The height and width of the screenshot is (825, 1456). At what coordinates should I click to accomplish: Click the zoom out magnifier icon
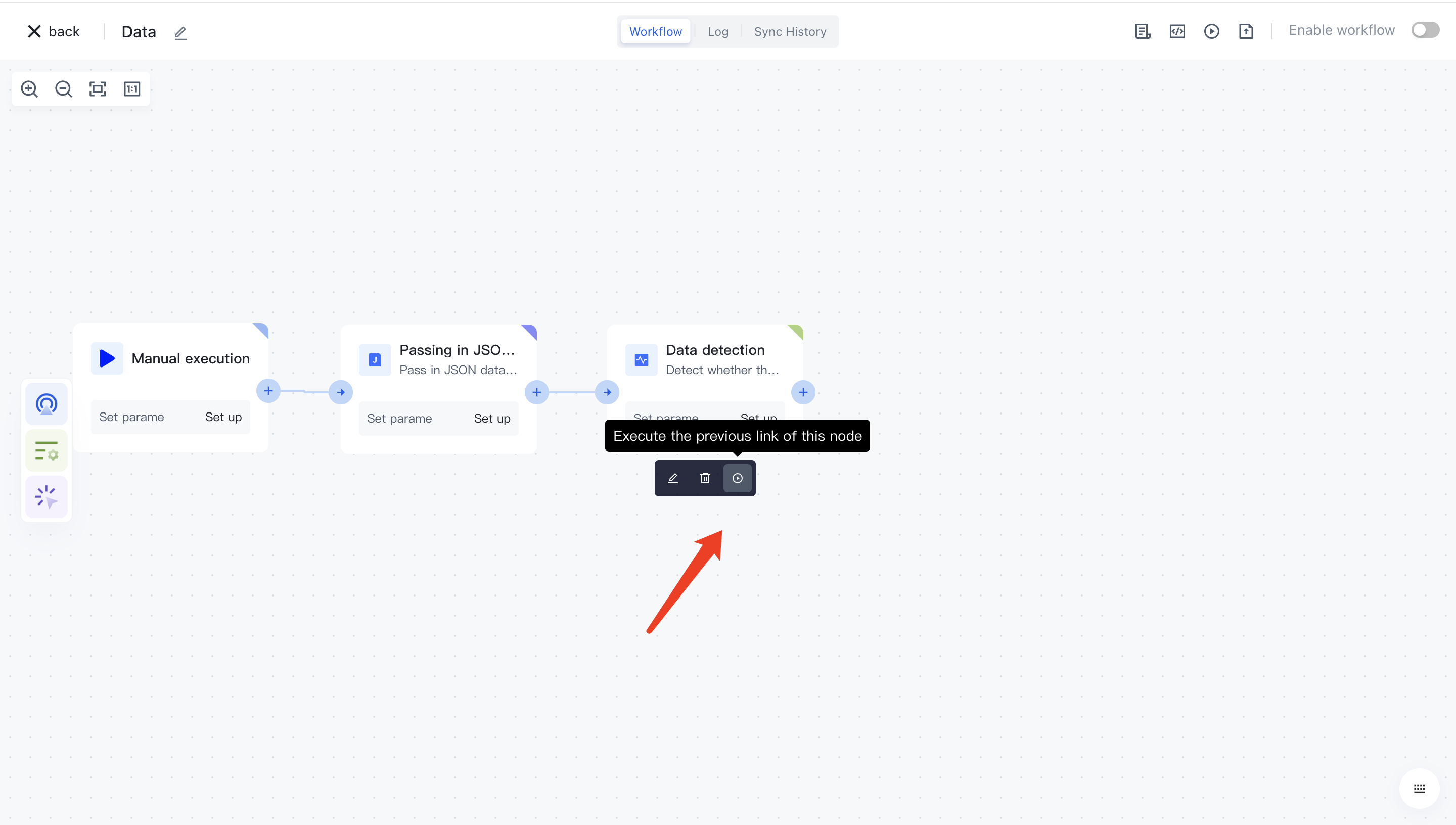(64, 89)
